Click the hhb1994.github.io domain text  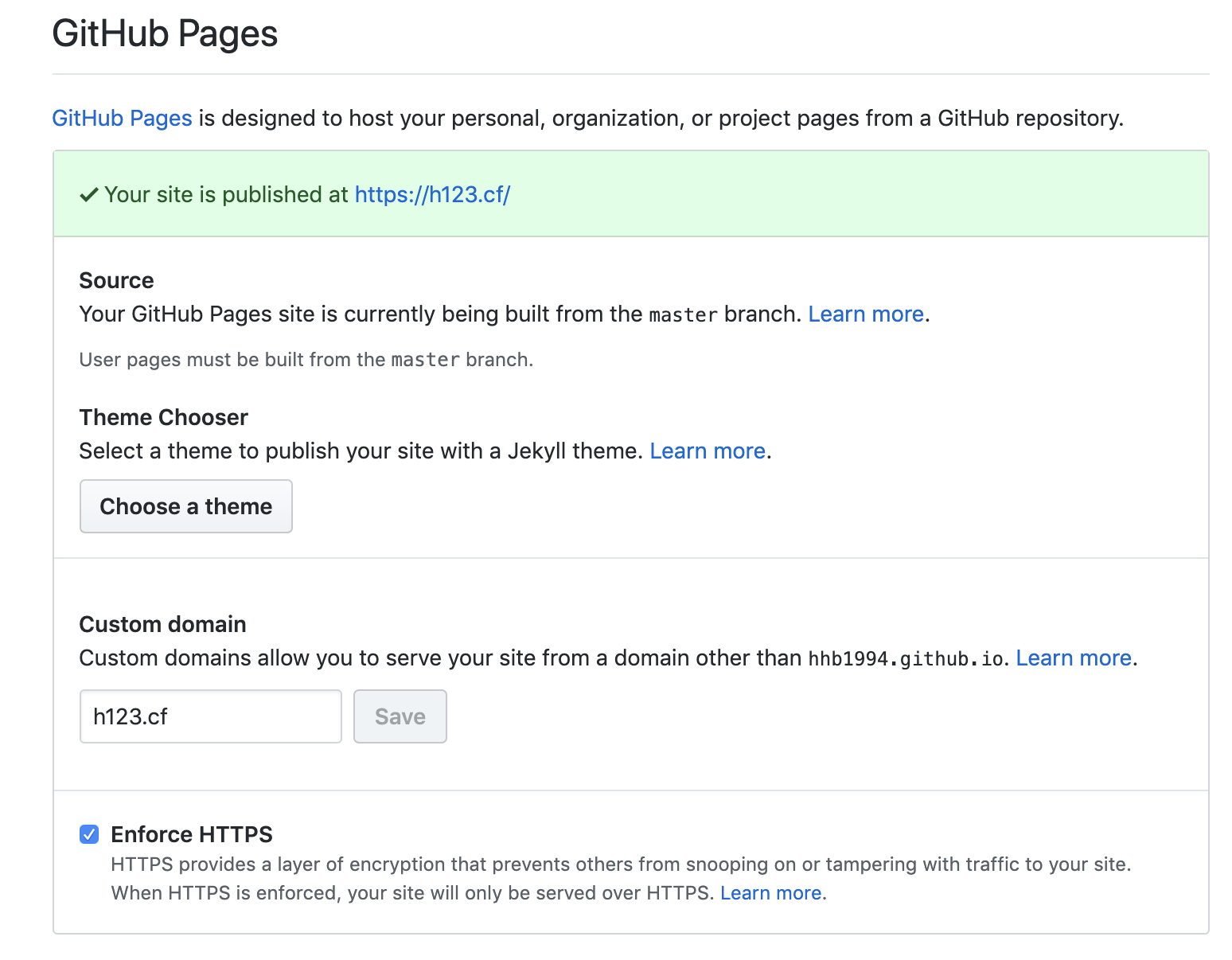pyautogui.click(x=906, y=659)
